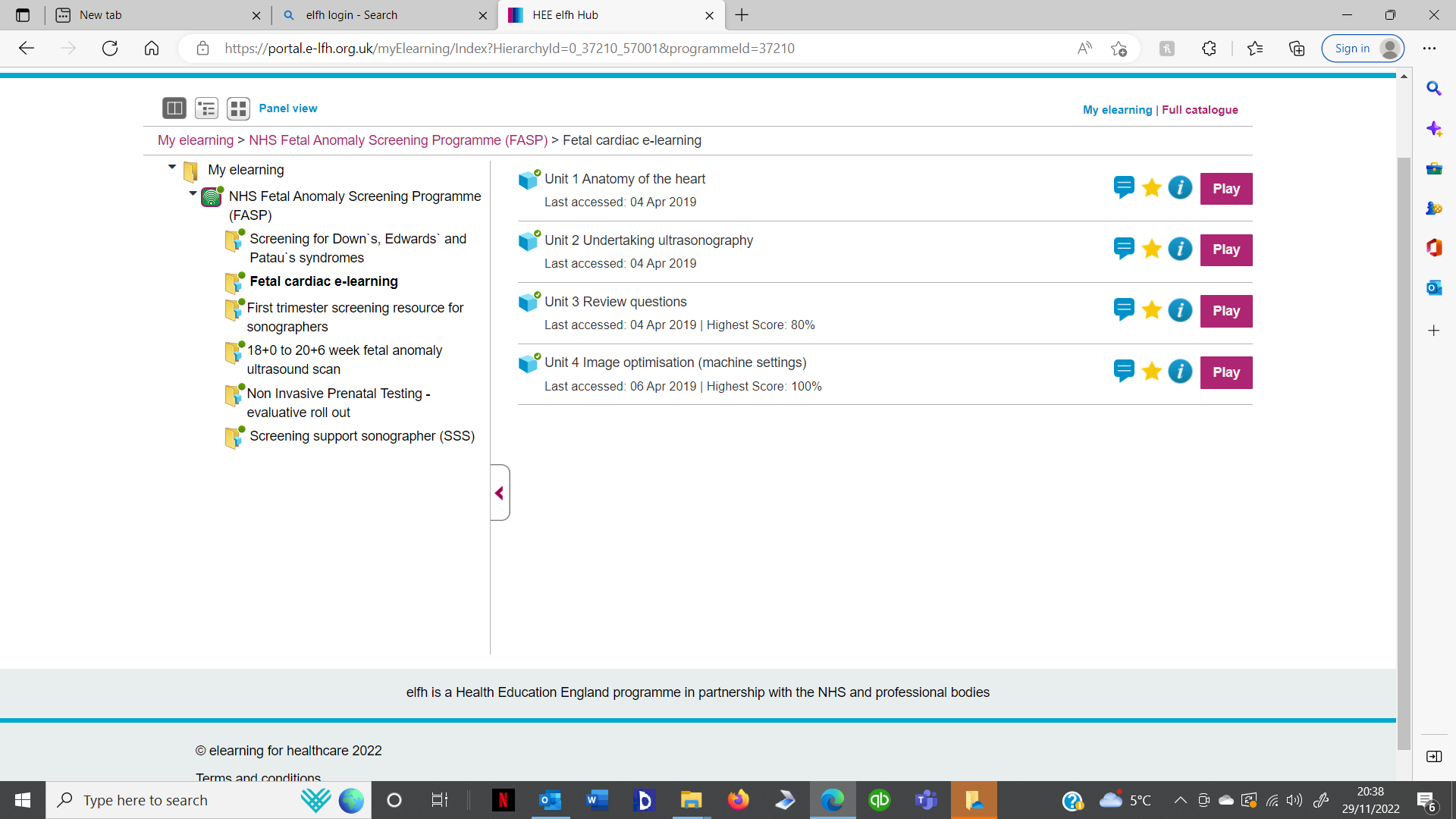Click the info icon for Unit 2
The height and width of the screenshot is (819, 1456).
tap(1180, 249)
